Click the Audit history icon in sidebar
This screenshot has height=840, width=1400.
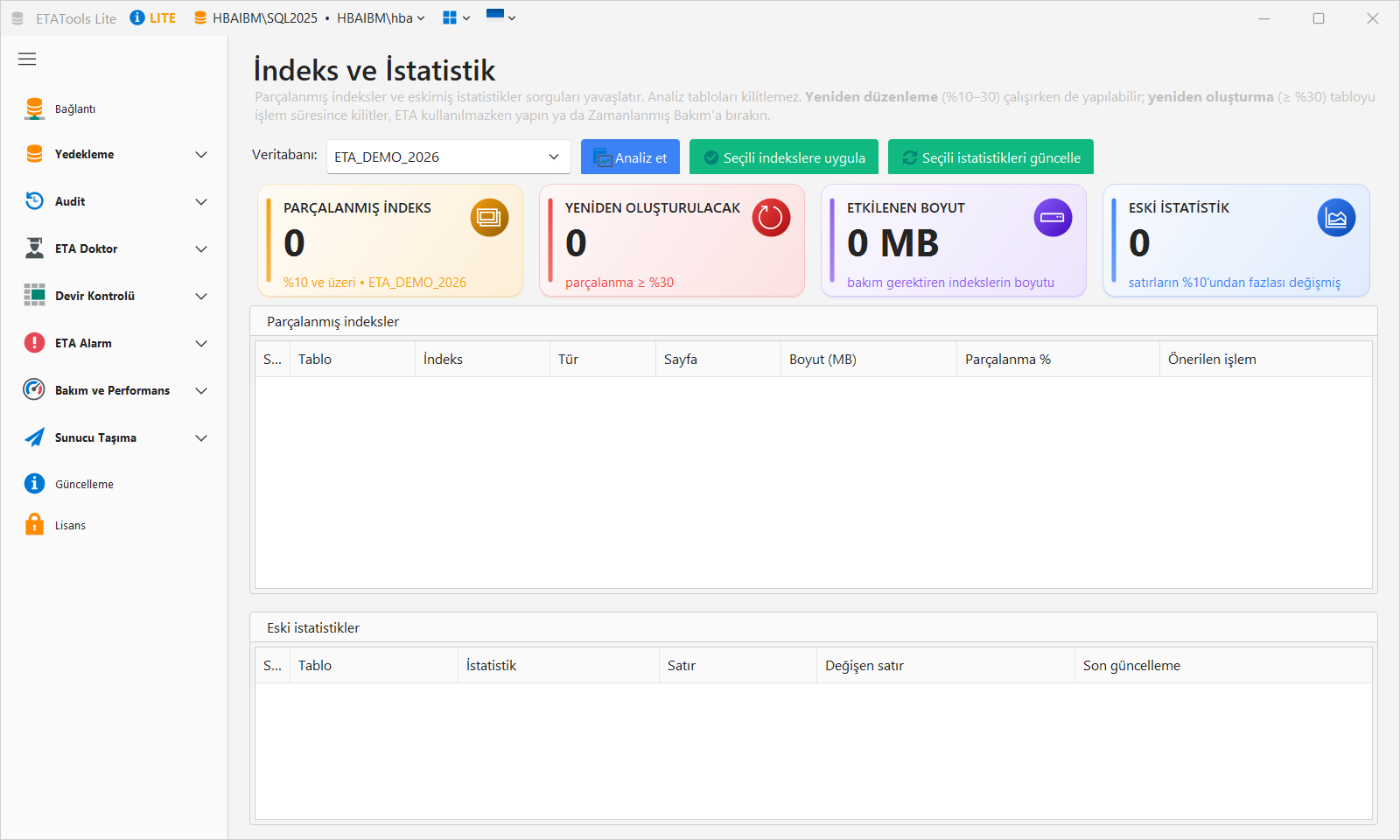click(34, 201)
